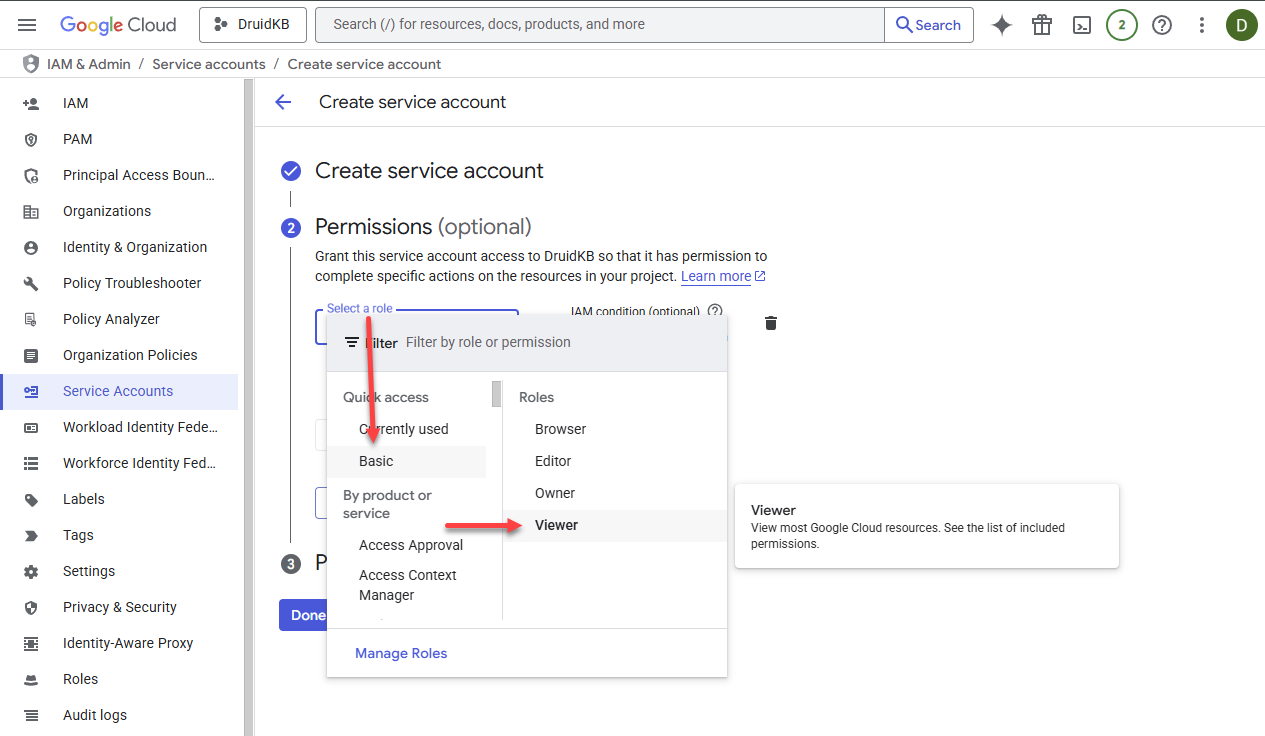Viewport: 1265px width, 736px height.
Task: Open the free trial gift icon
Action: pos(1042,25)
